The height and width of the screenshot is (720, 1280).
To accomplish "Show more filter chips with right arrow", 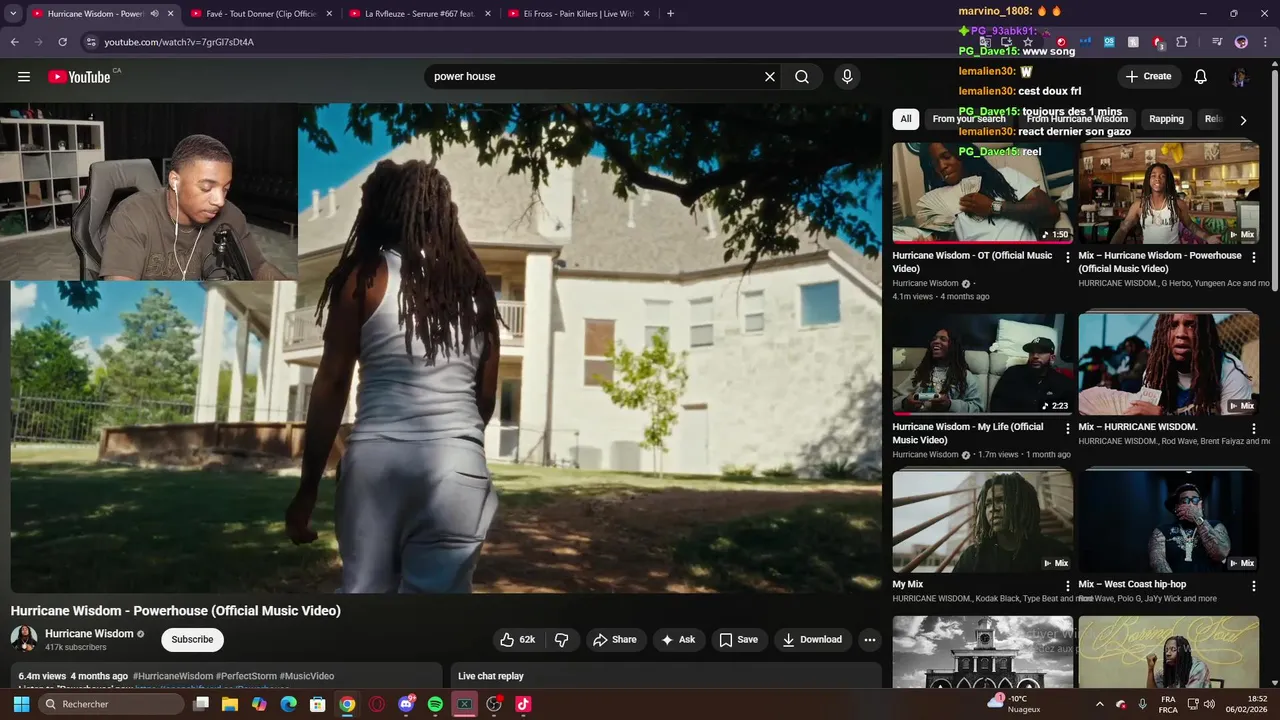I will coord(1243,120).
